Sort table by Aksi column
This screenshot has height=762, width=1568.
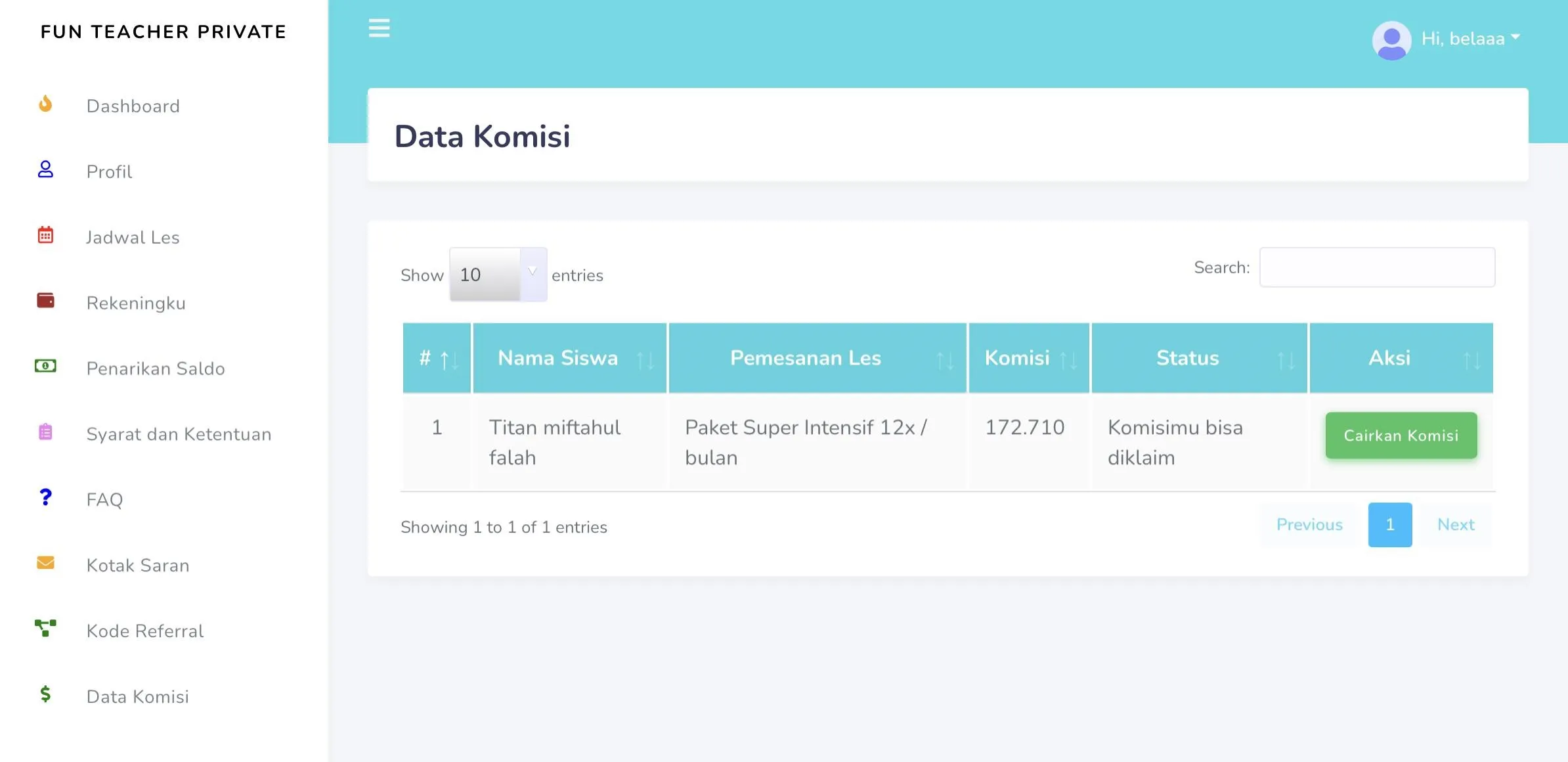pos(1401,358)
